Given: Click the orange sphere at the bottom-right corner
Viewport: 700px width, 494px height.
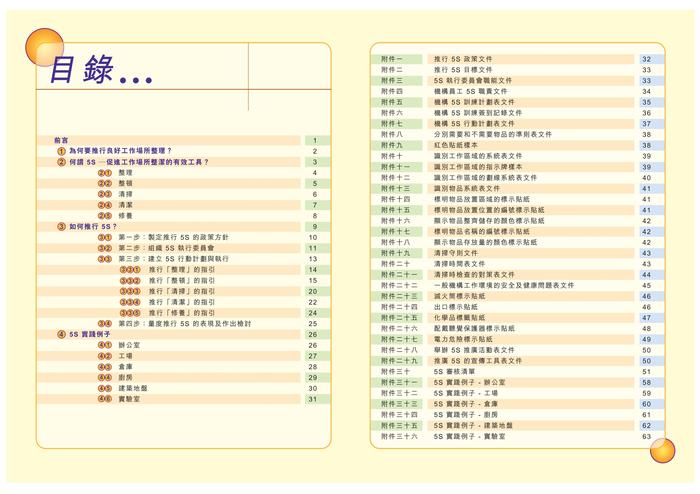Looking at the screenshot, I should 662,450.
